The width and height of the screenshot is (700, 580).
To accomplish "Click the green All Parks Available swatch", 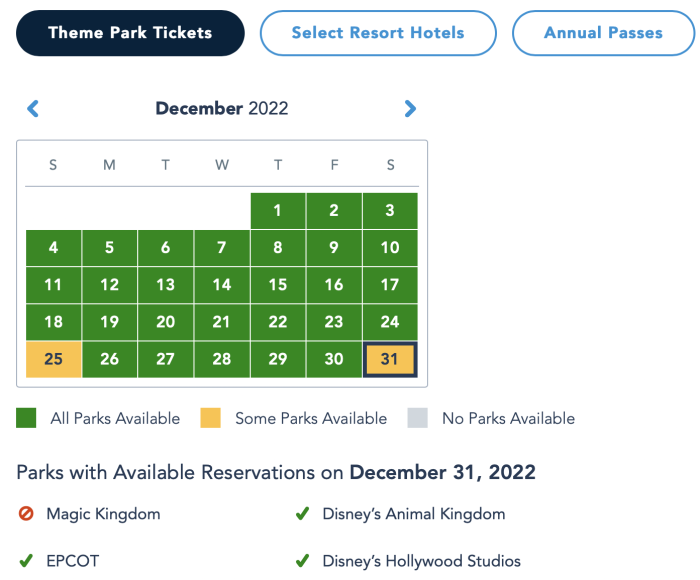I will tap(26, 418).
